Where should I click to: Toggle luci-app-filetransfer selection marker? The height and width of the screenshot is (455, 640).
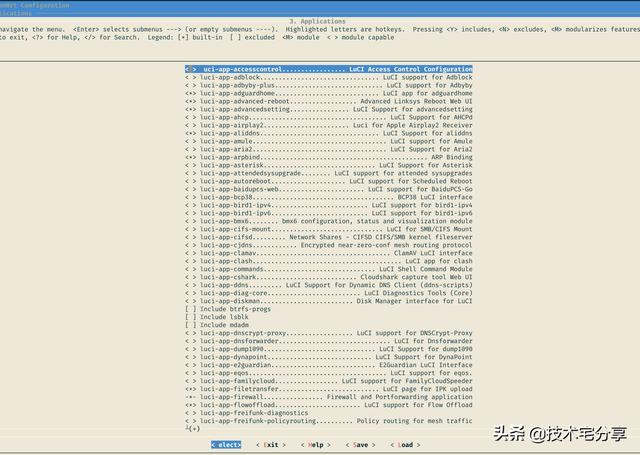[x=191, y=389]
